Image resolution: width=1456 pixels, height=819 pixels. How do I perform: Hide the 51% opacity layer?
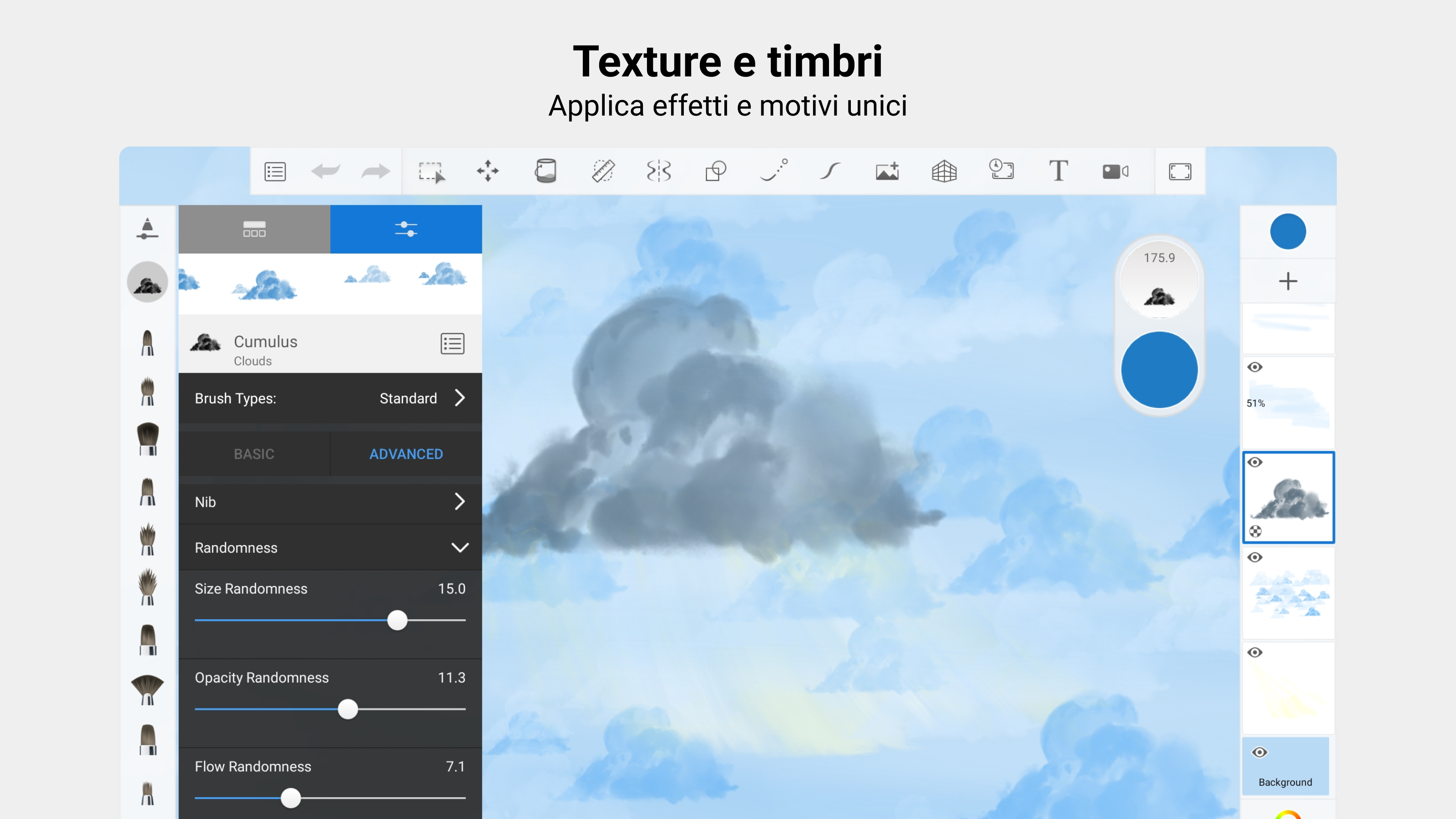(x=1255, y=367)
